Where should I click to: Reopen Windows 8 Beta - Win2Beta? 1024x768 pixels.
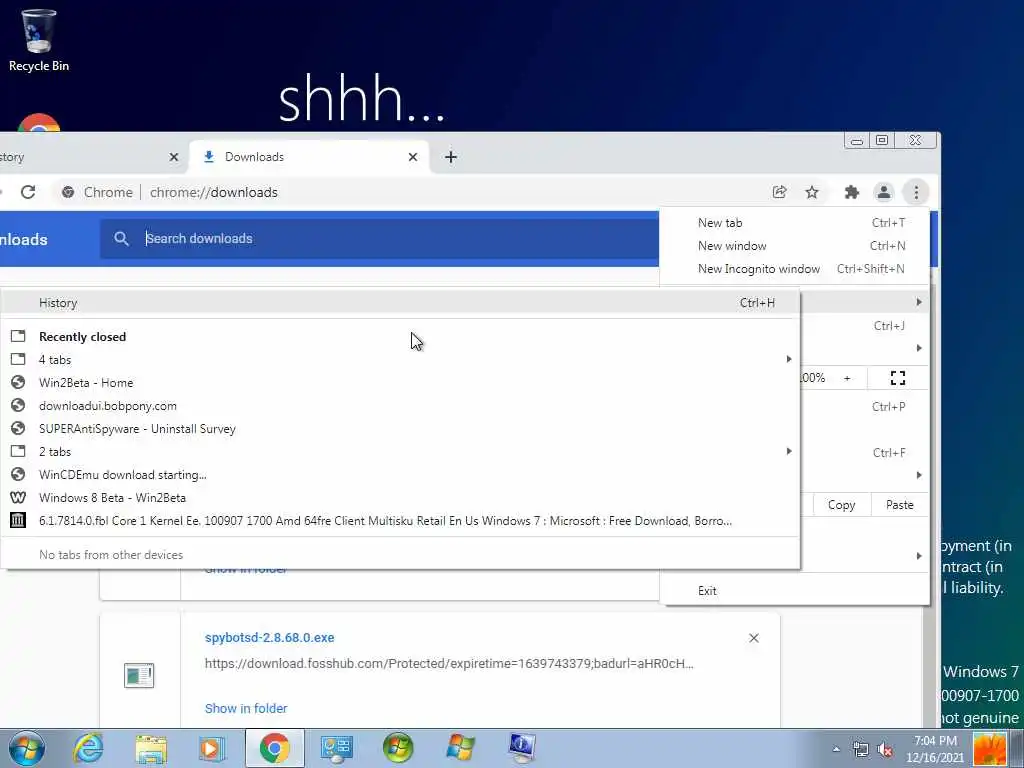pos(400,497)
